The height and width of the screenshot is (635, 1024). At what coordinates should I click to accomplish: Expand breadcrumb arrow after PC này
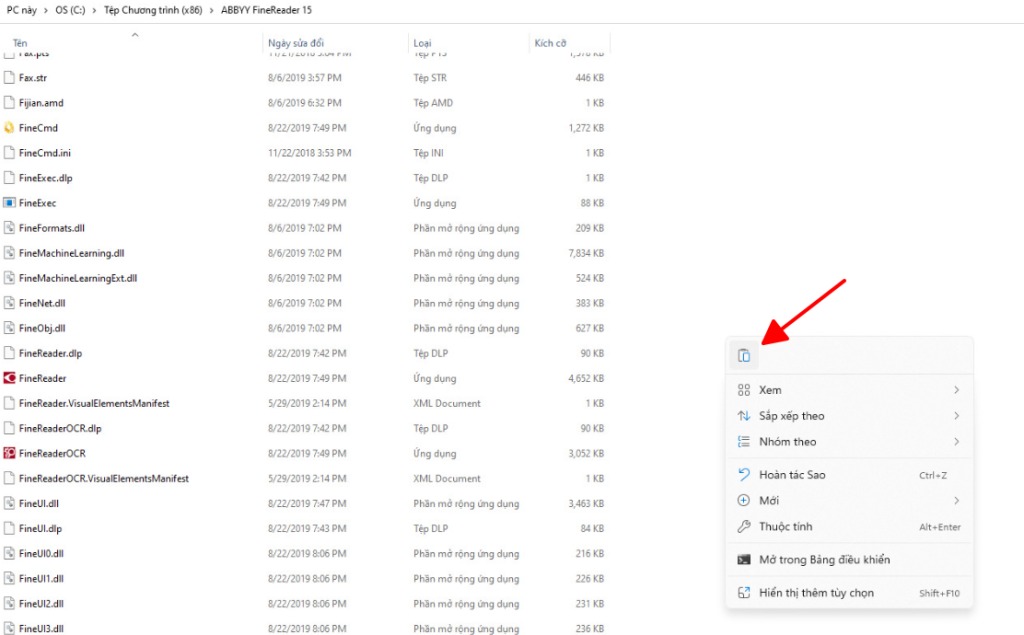point(46,10)
